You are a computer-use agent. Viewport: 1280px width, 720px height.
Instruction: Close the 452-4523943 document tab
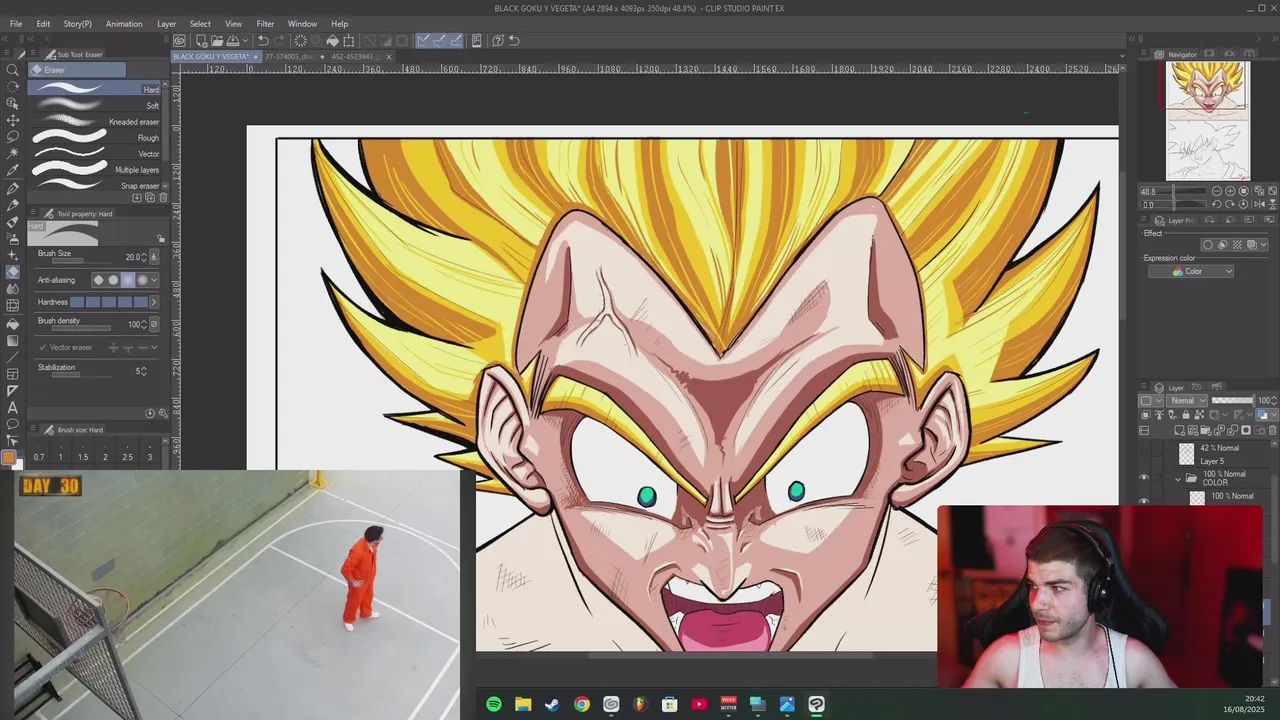coord(389,57)
